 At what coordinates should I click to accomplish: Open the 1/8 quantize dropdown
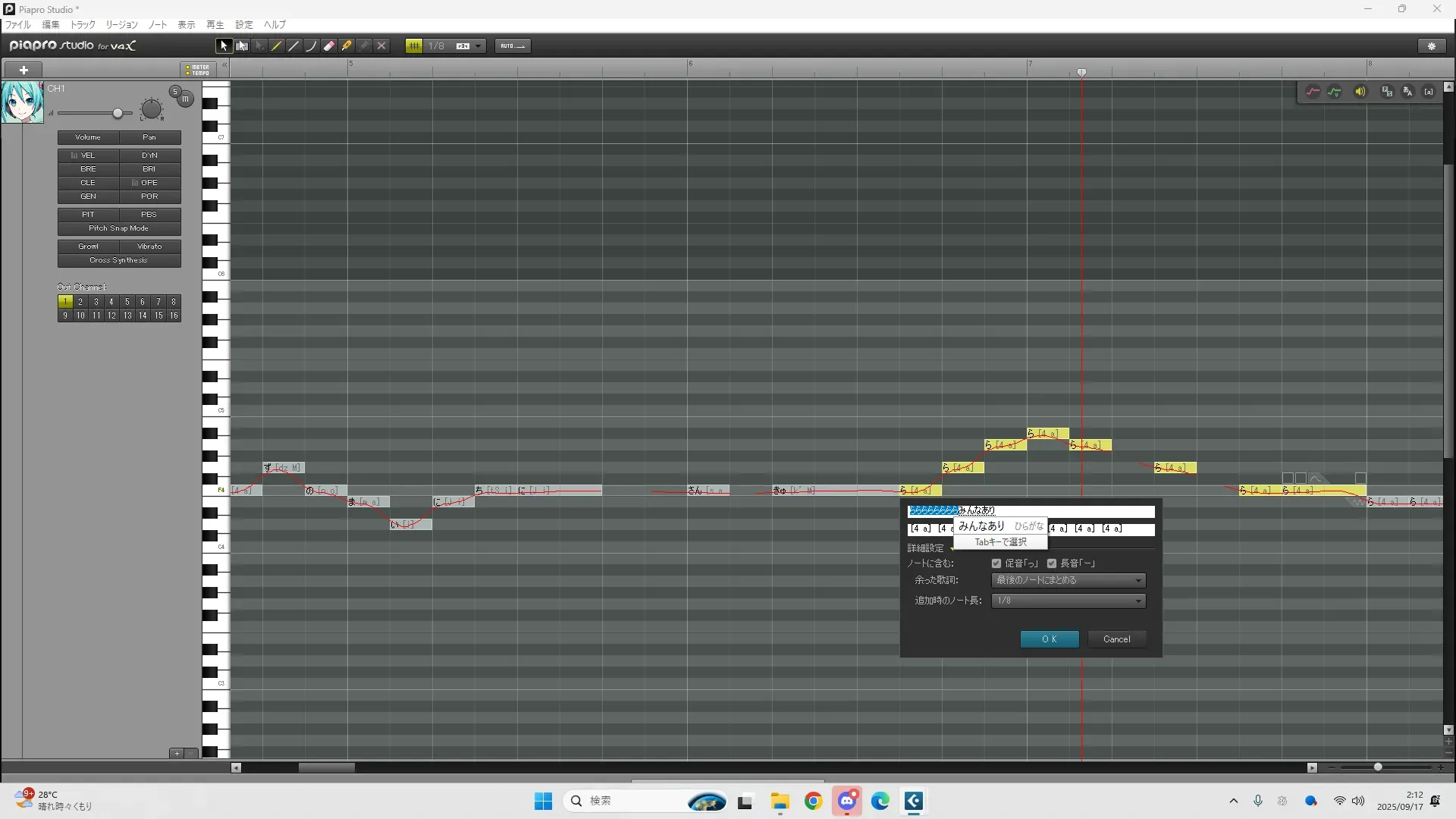tap(478, 46)
